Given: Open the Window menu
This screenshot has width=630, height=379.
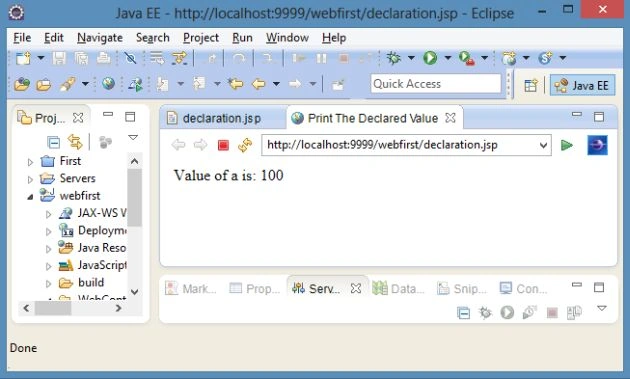Looking at the screenshot, I should coord(287,38).
